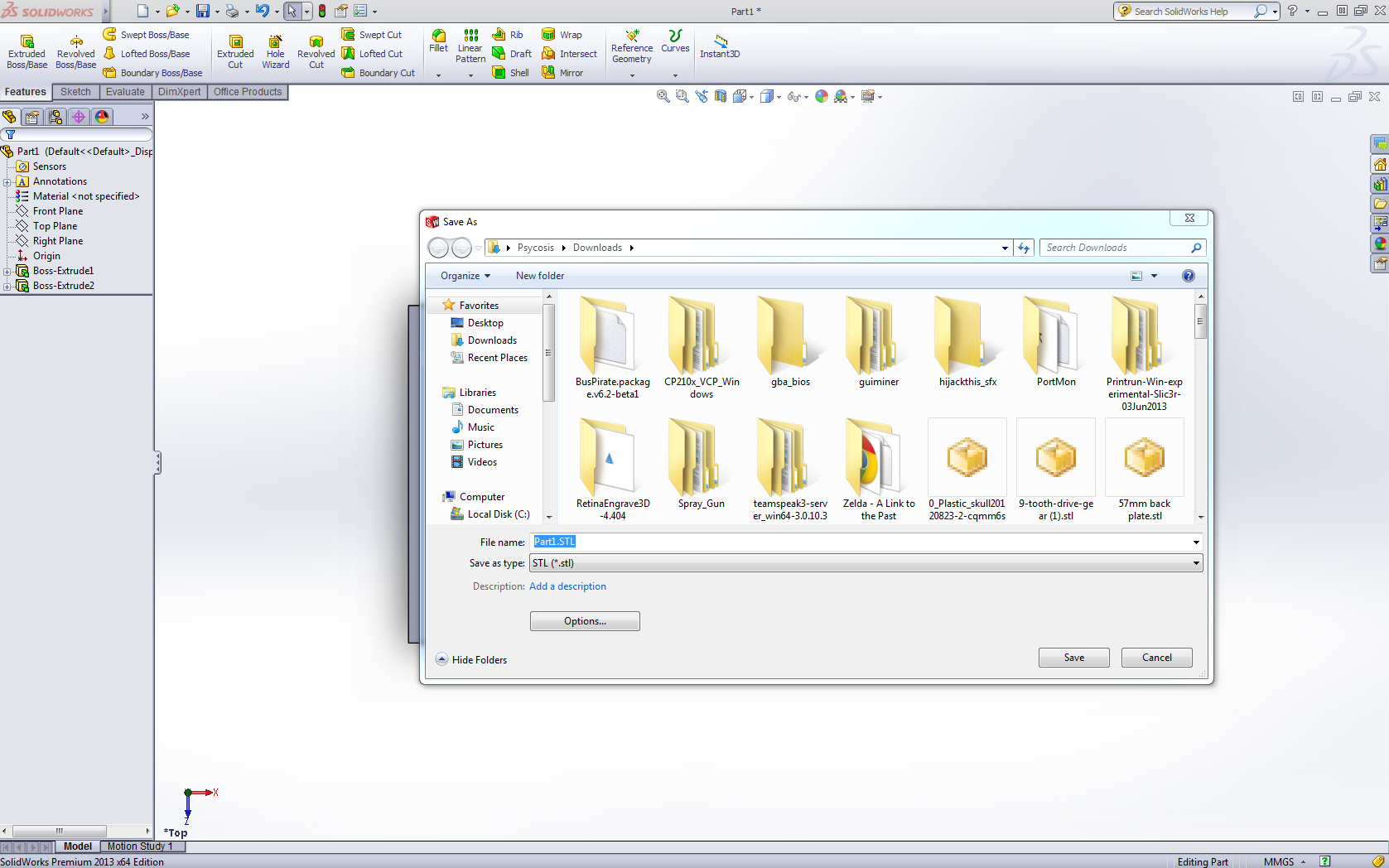Viewport: 1389px width, 868px height.
Task: Switch to the Office Products tab
Action: [x=248, y=92]
